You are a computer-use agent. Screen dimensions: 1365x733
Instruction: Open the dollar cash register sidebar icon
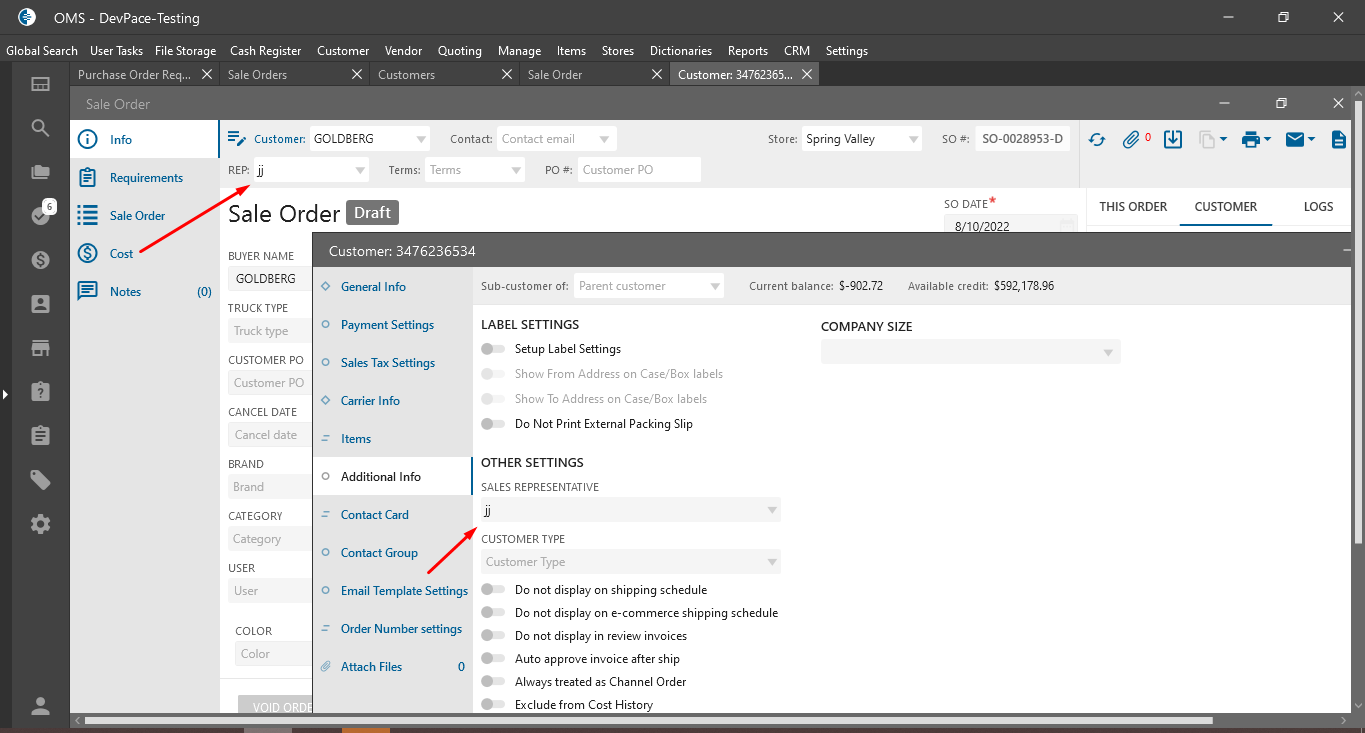[40, 260]
